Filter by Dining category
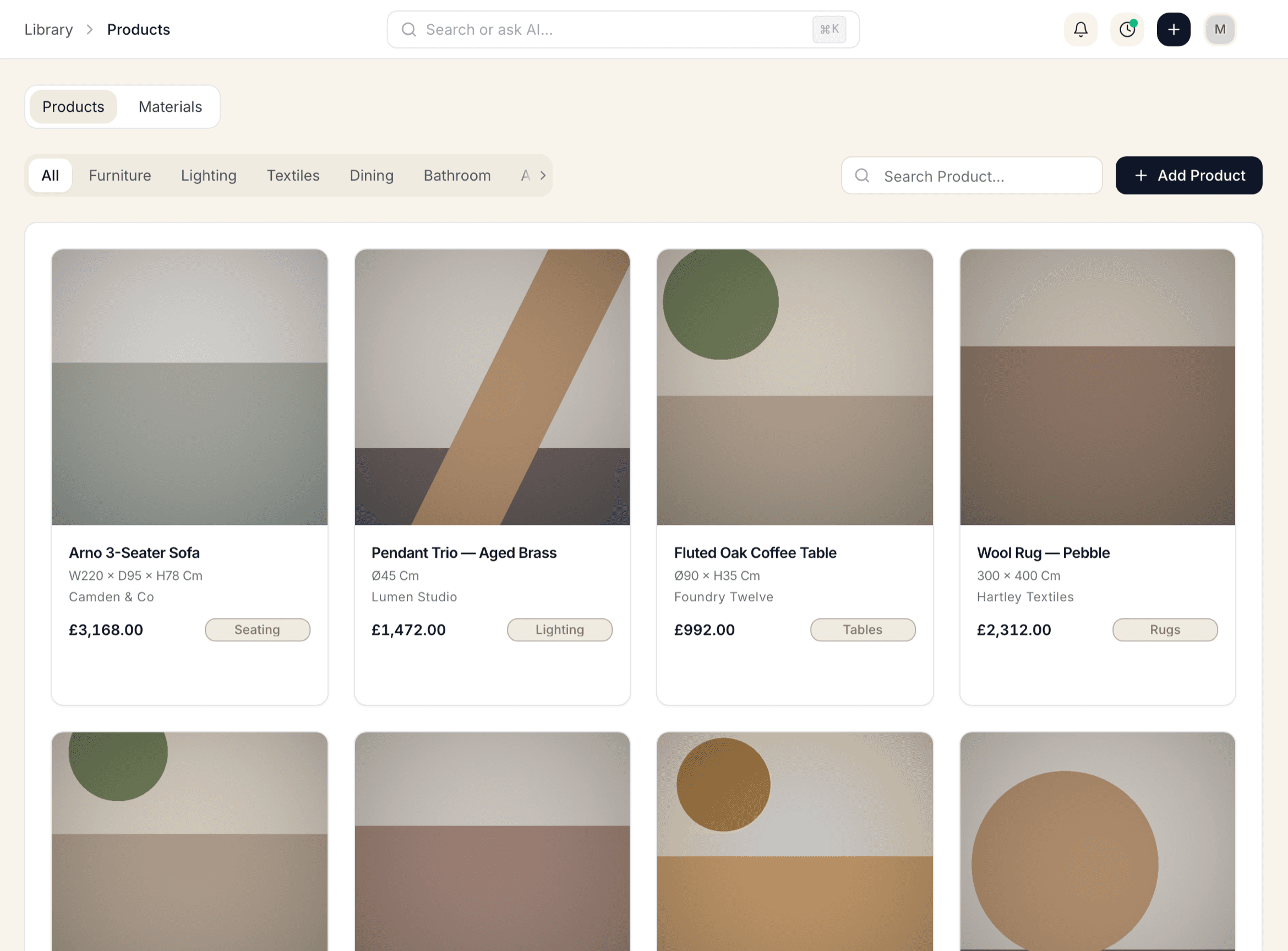This screenshot has width=1288, height=951. (x=372, y=176)
